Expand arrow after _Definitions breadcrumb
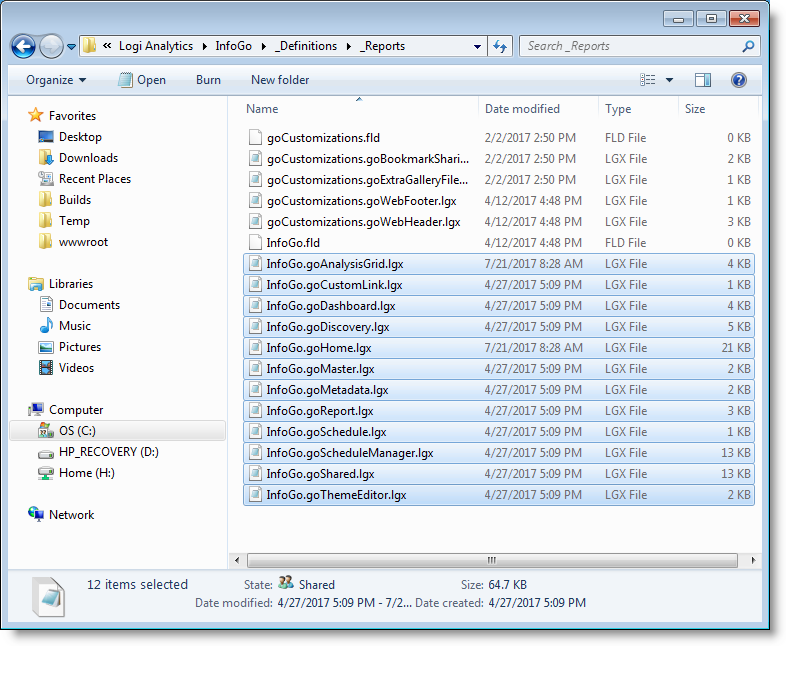Viewport: 786px width, 673px height. [348, 47]
